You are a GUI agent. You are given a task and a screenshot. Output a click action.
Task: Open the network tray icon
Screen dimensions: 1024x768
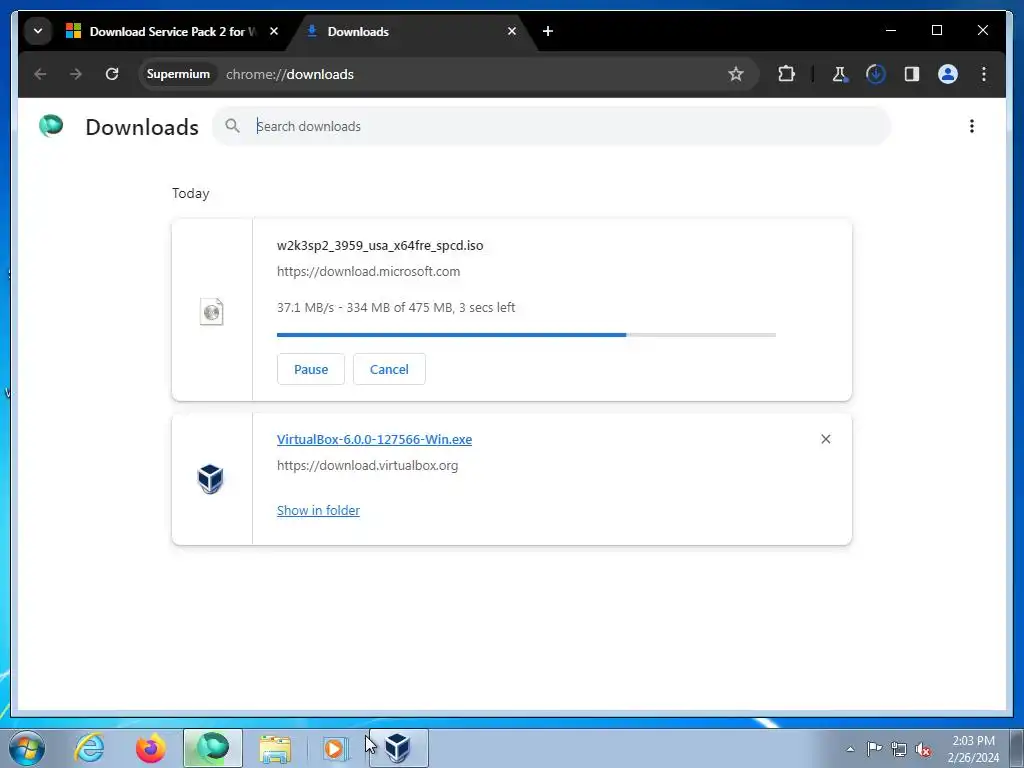(899, 749)
